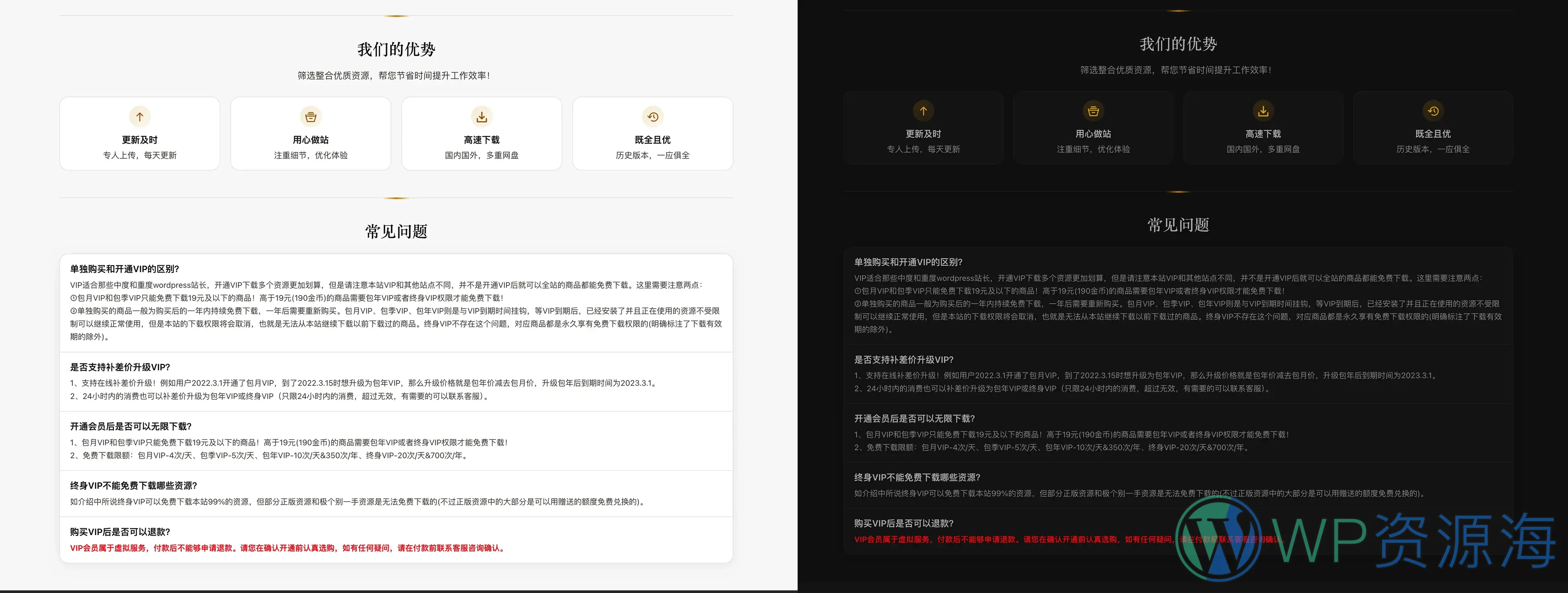Click the 高速下载 feature card
This screenshot has height=593, width=1568.
pos(481,133)
